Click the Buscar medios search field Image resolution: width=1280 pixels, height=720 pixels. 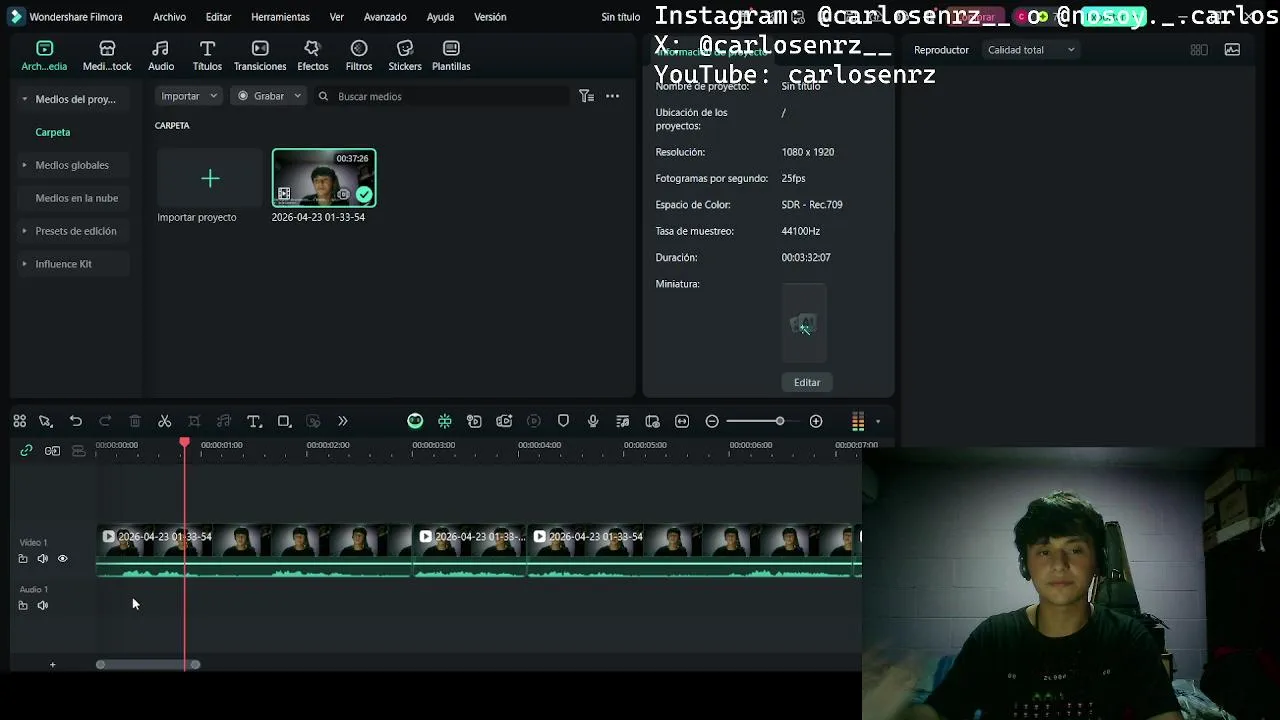coord(441,96)
